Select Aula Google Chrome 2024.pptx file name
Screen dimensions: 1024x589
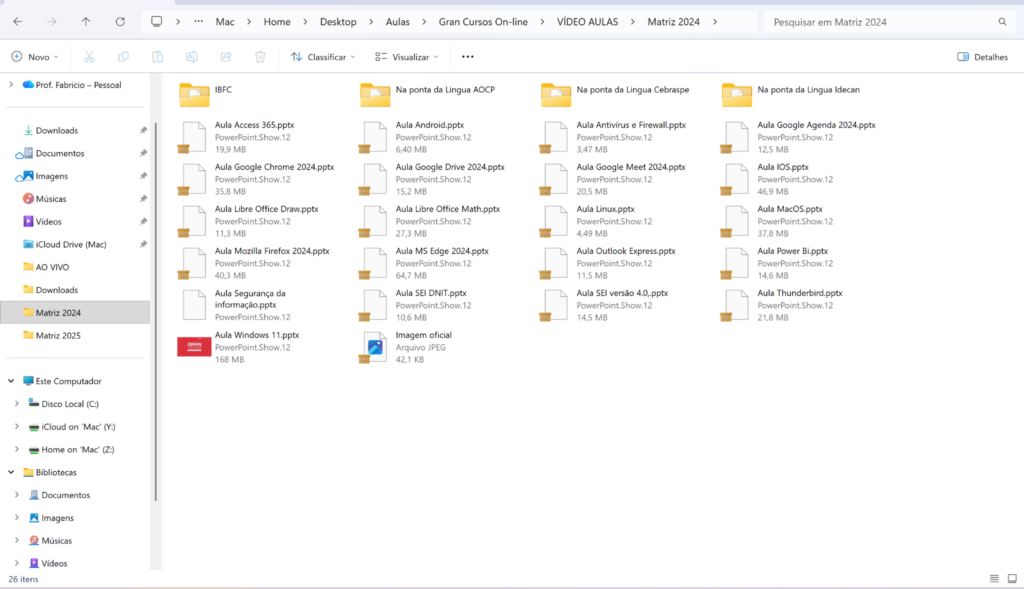click(274, 167)
